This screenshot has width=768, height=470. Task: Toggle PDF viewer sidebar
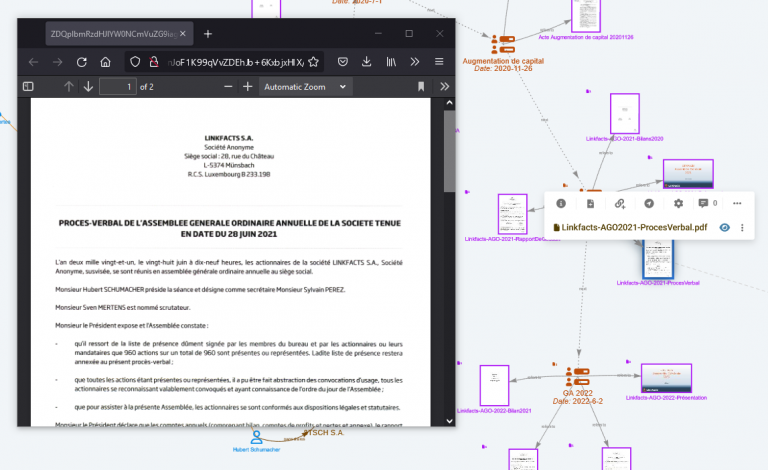(30, 87)
